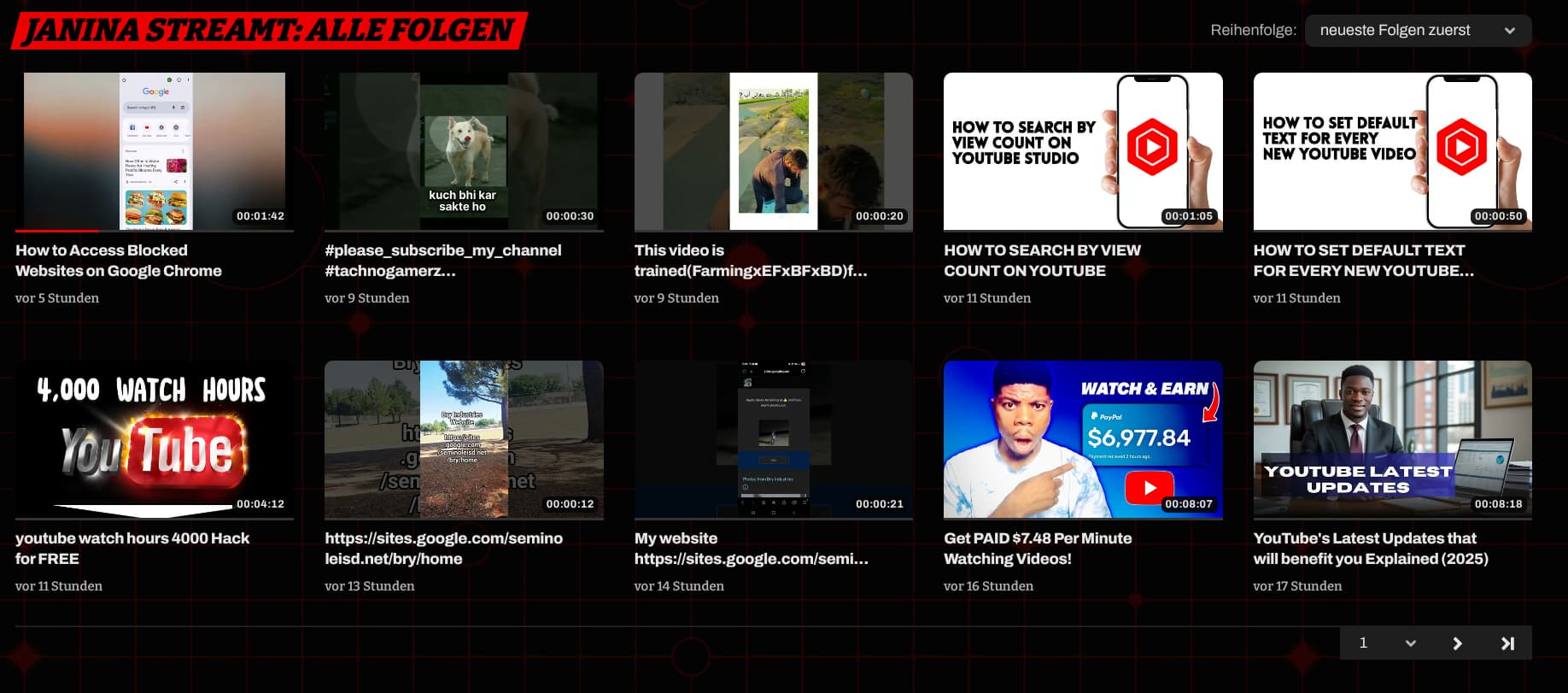This screenshot has width=1568, height=693.
Task: Open sites.google.com/seminoleisd.net title link
Action: coord(443,549)
